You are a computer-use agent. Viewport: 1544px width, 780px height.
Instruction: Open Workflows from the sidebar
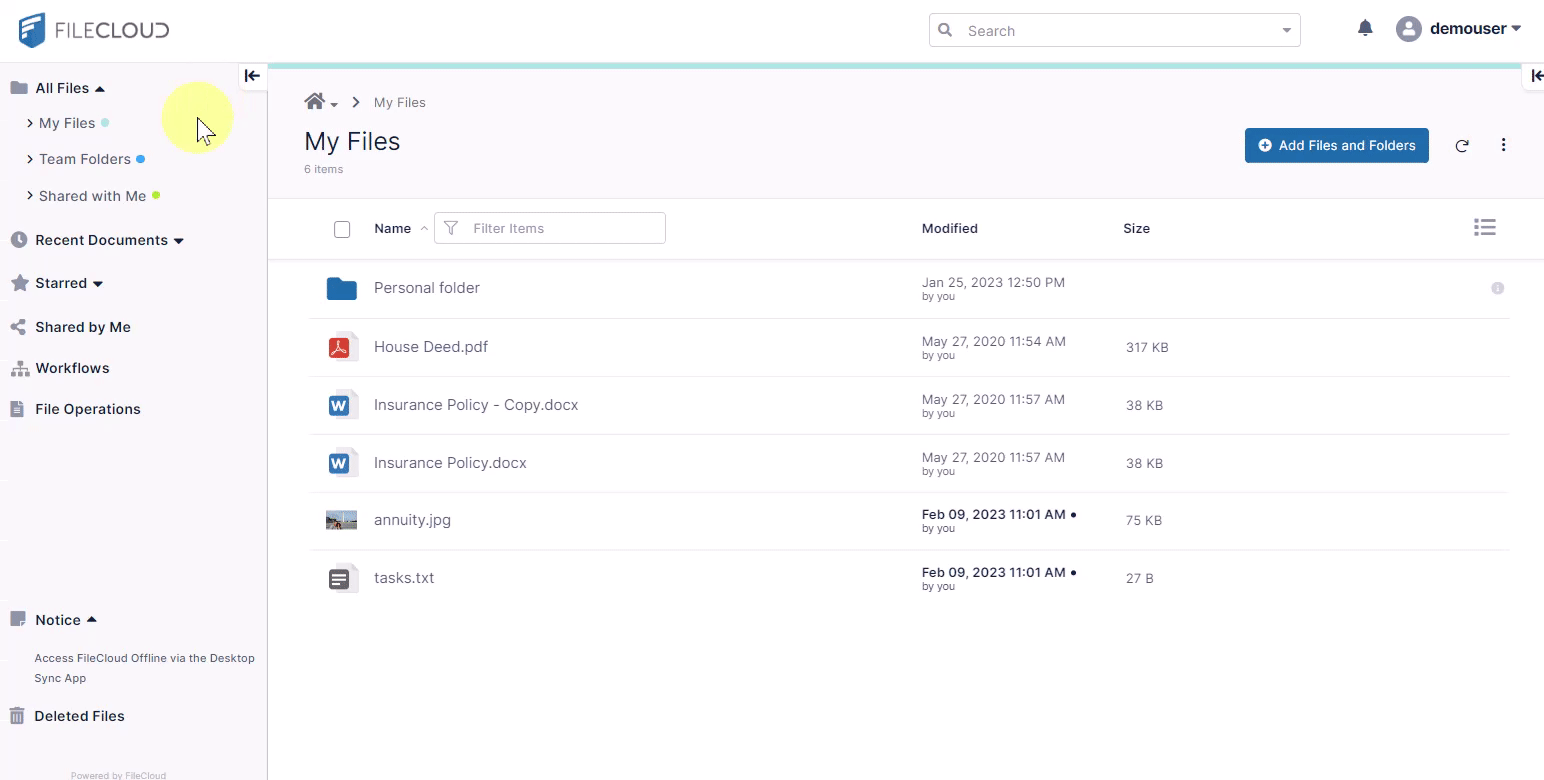pos(72,368)
